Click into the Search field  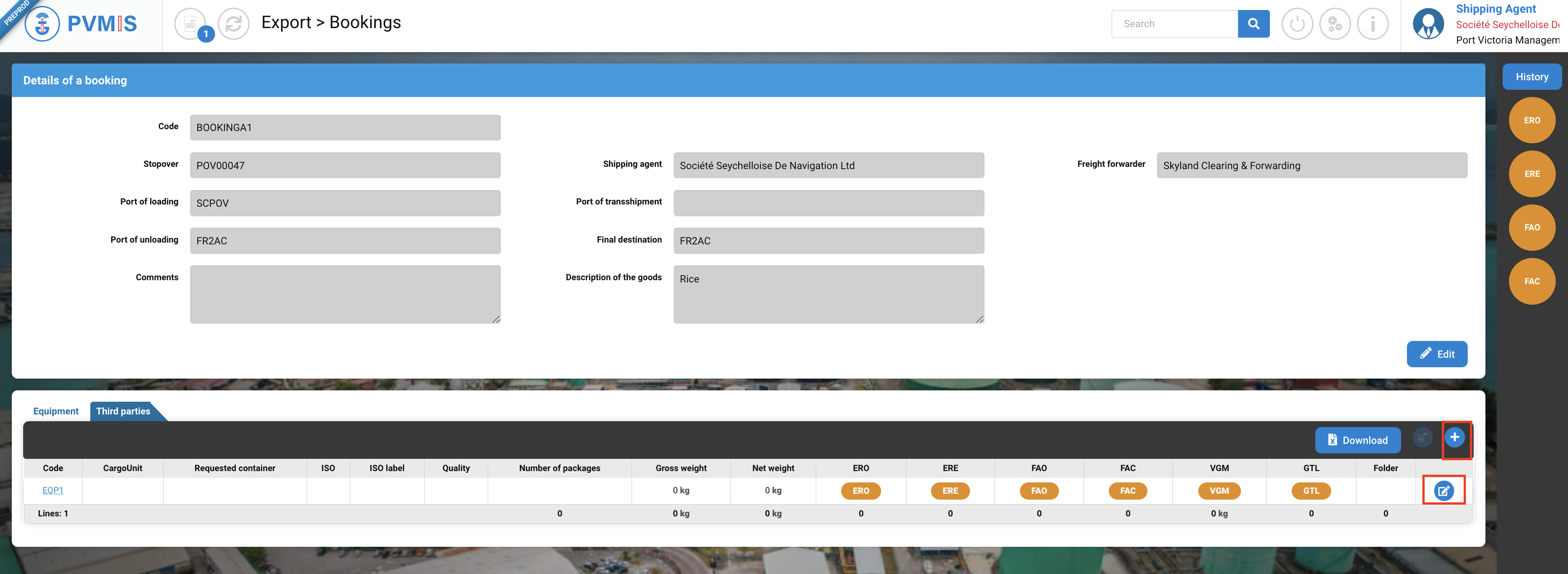coord(1174,24)
